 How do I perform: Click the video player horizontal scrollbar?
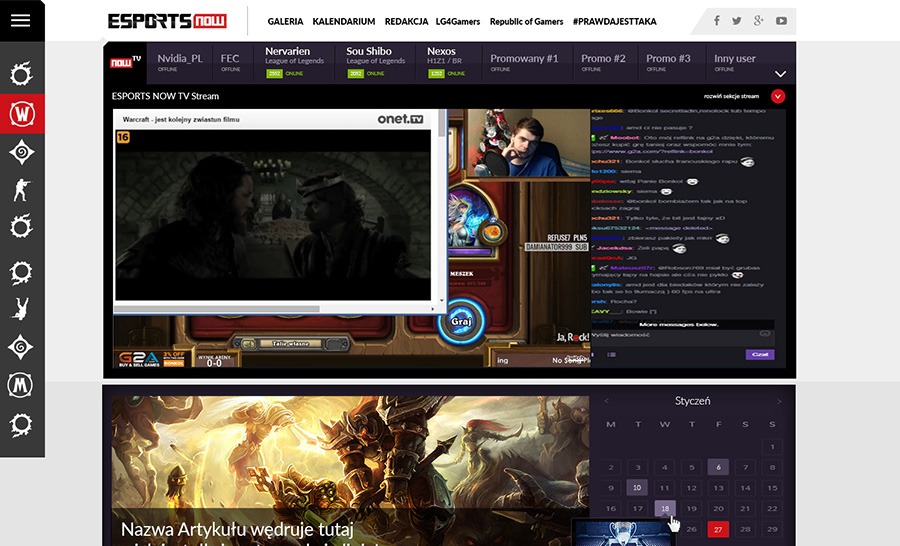(x=275, y=308)
